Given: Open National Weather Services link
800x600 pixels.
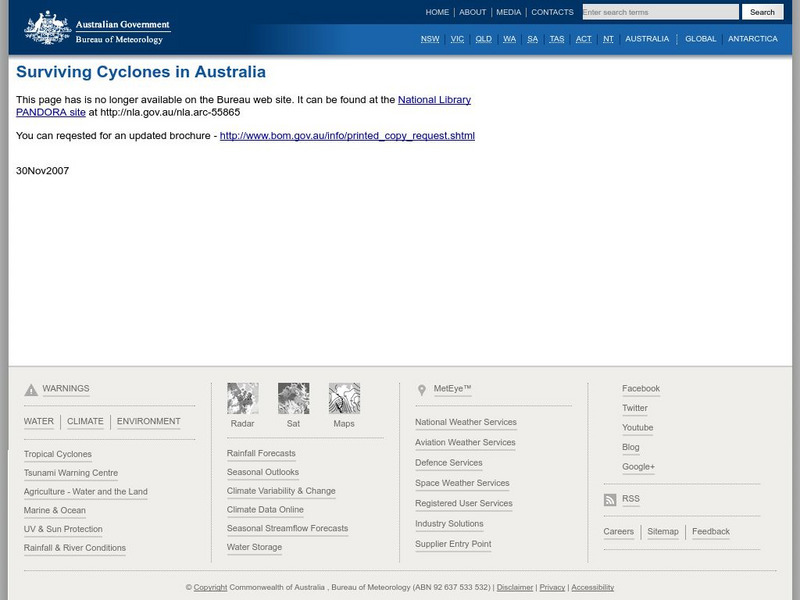Looking at the screenshot, I should click(x=466, y=422).
